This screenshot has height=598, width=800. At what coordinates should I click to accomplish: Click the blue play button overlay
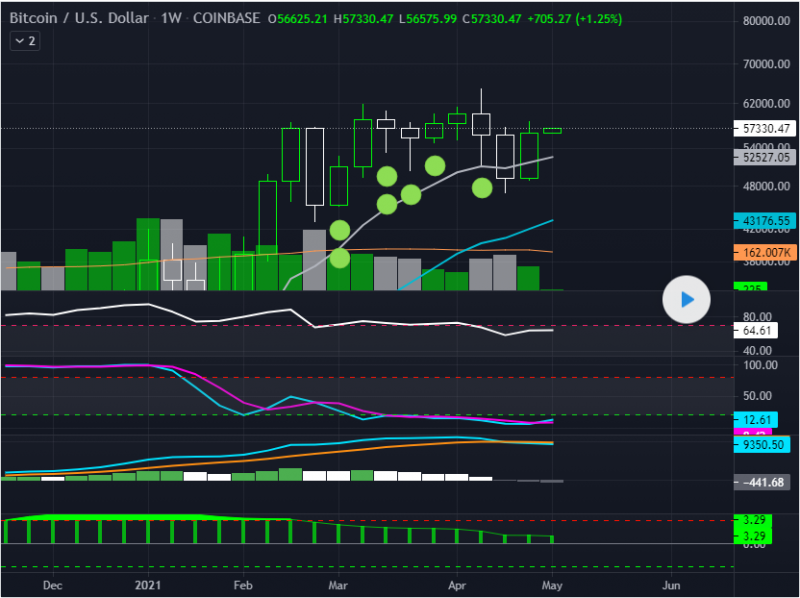tap(686, 299)
